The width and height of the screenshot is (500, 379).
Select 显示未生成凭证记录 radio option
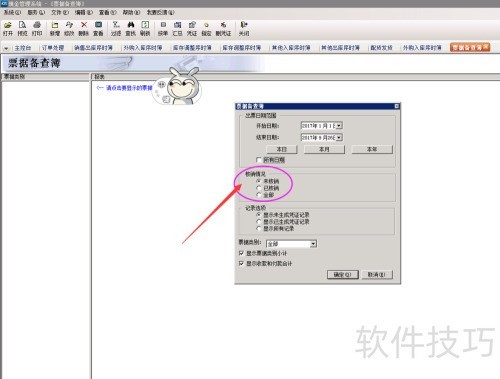pyautogui.click(x=258, y=215)
